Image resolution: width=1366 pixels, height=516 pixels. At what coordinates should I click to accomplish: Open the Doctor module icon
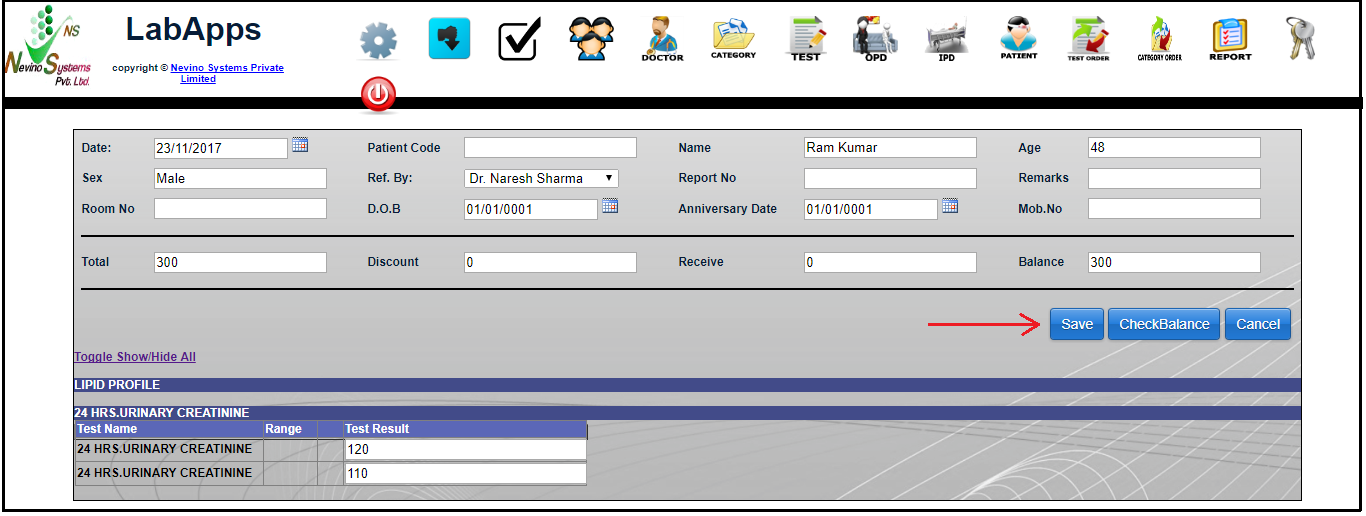(662, 39)
